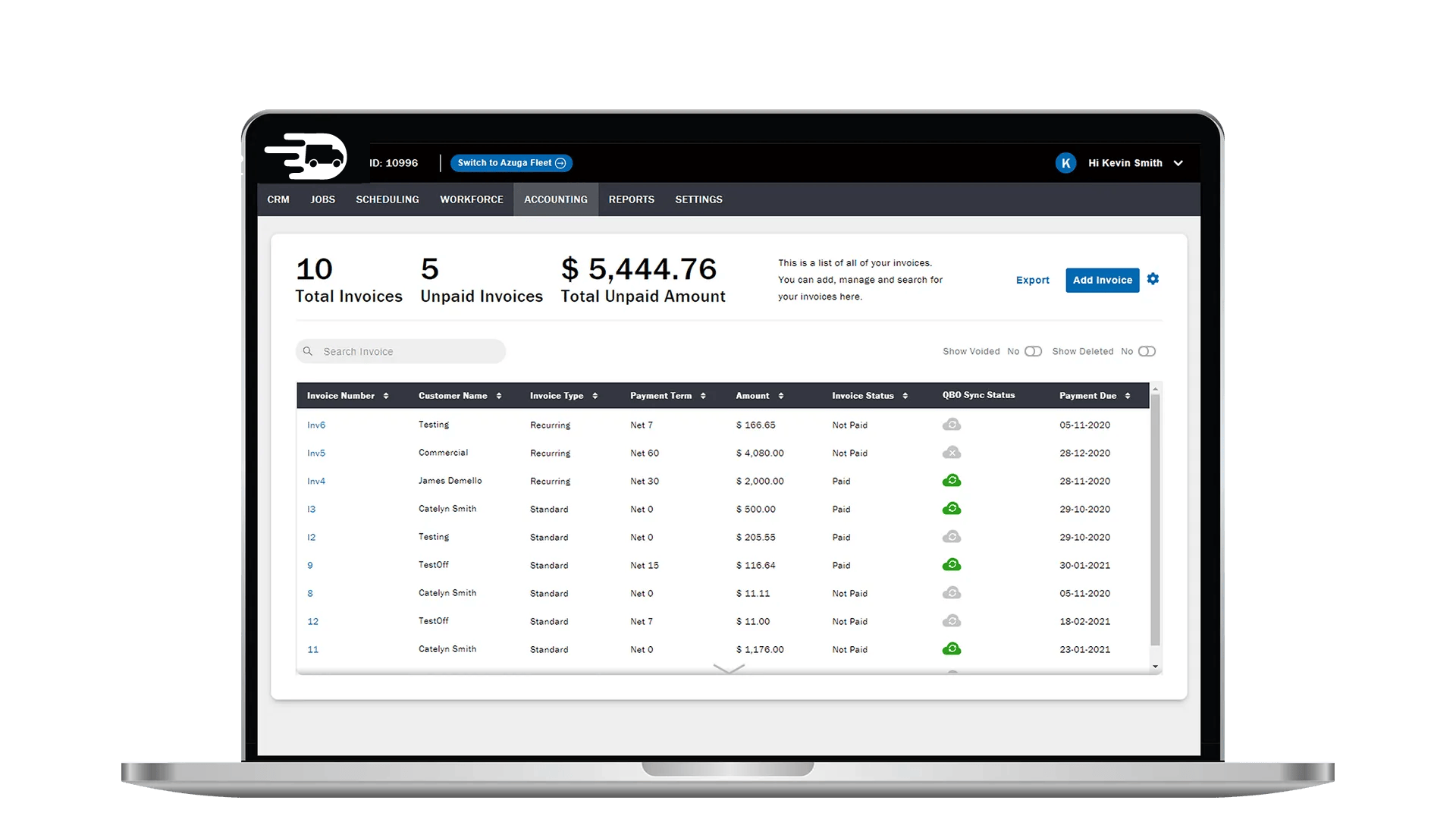Sort the table by Amount arrows
Image resolution: width=1456 pixels, height=819 pixels.
pyautogui.click(x=781, y=396)
